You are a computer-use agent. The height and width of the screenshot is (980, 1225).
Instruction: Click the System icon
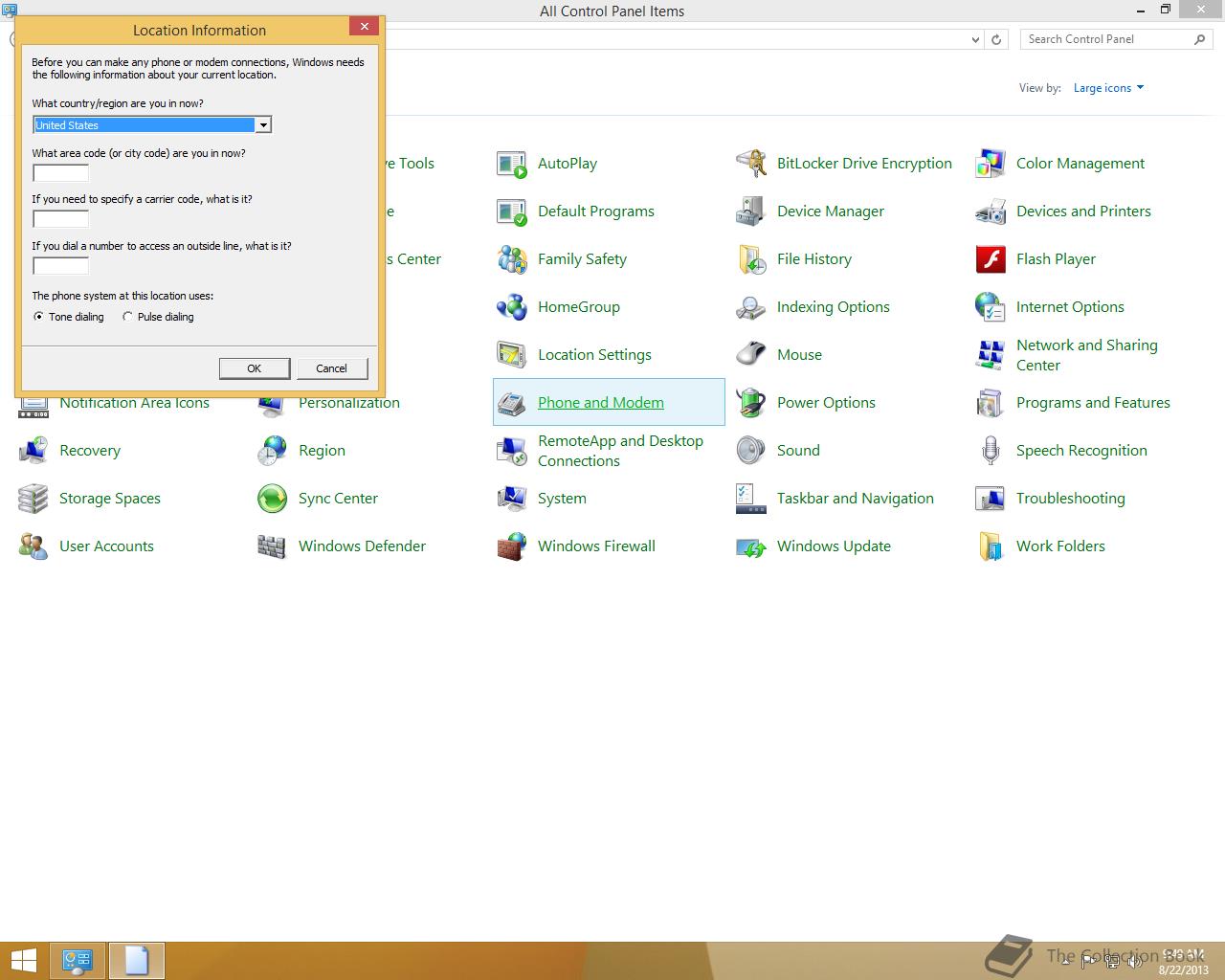(512, 499)
